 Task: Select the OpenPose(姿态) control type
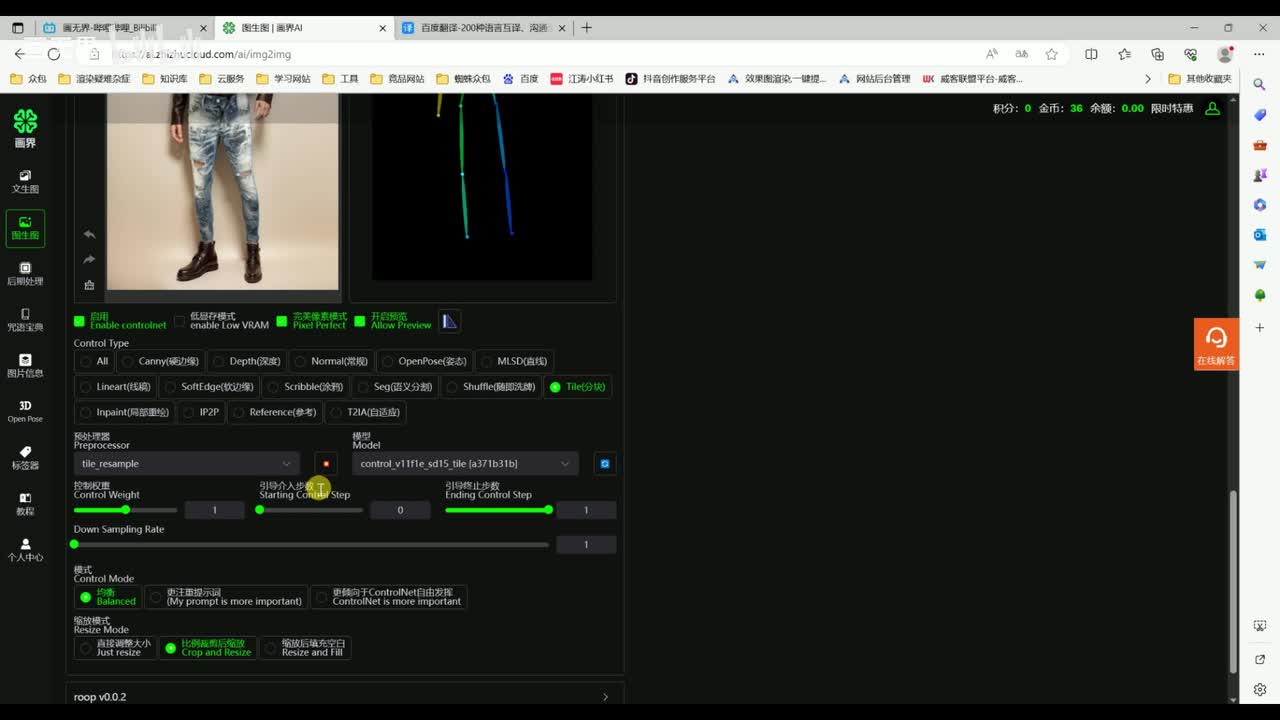(421, 361)
